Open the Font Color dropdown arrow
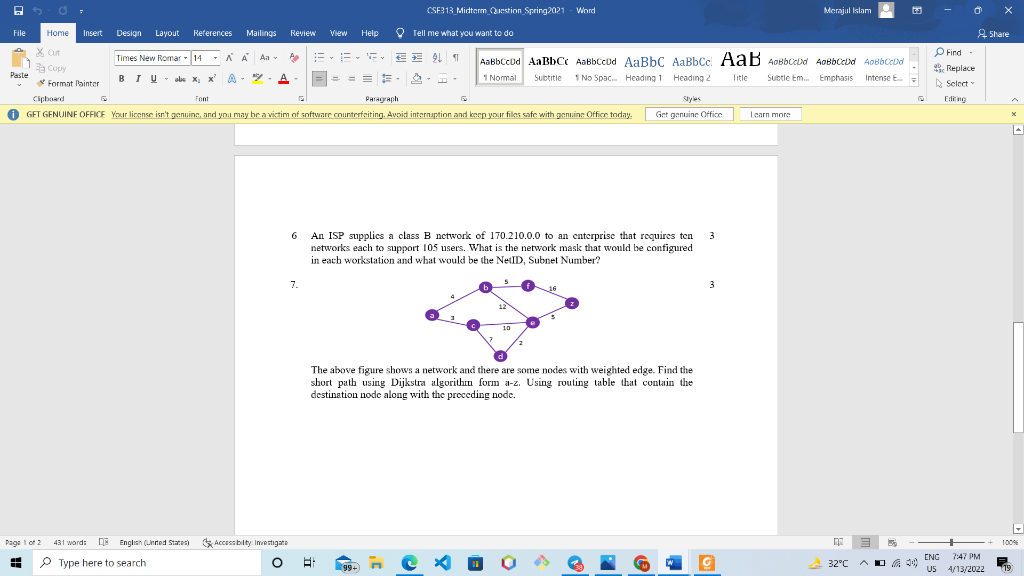This screenshot has height=576, width=1024. click(x=295, y=79)
